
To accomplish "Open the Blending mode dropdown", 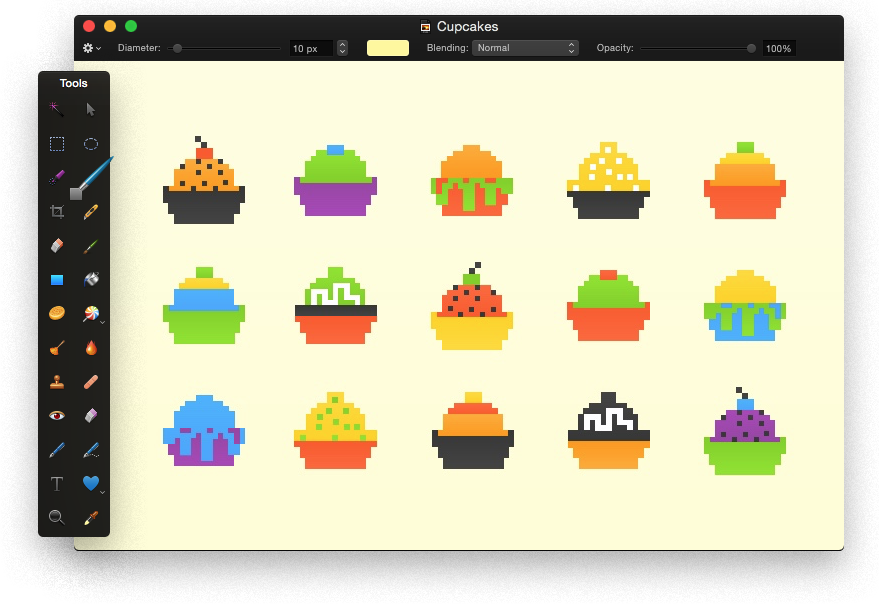I will click(525, 47).
